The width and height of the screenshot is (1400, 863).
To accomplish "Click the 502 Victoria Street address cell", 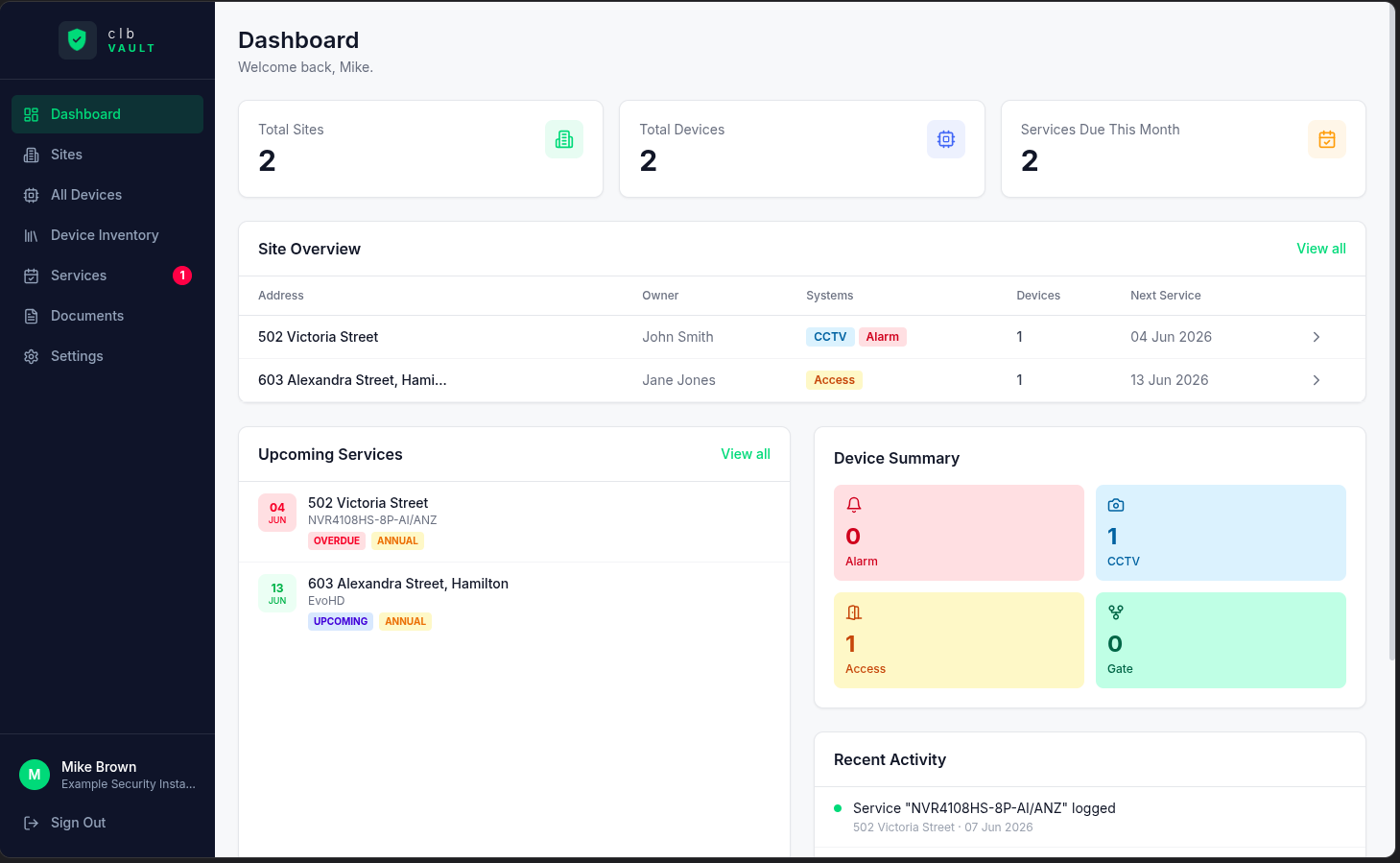I will (318, 337).
